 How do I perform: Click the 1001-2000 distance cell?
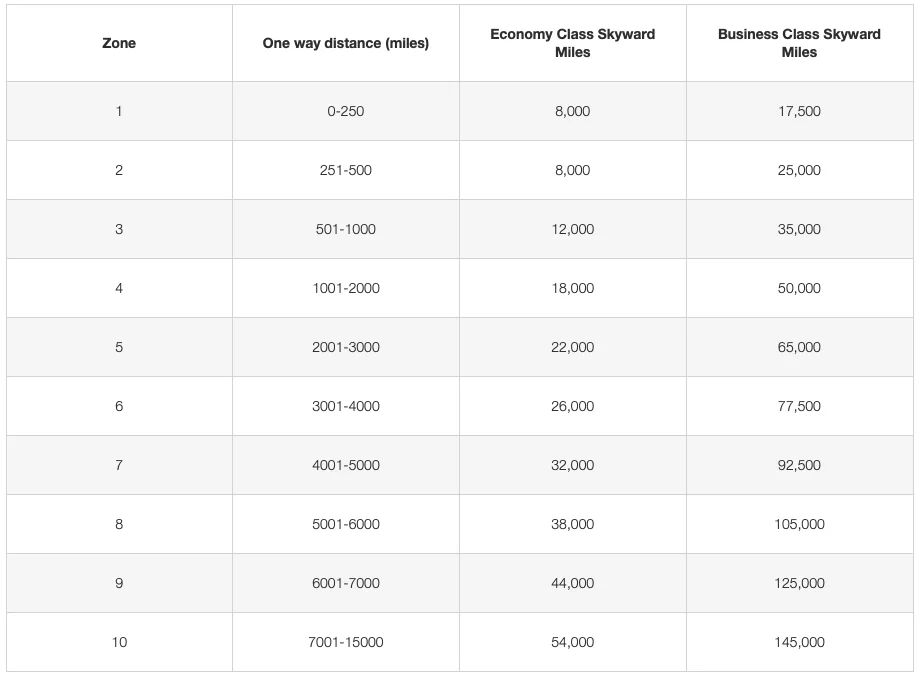pyautogui.click(x=345, y=288)
